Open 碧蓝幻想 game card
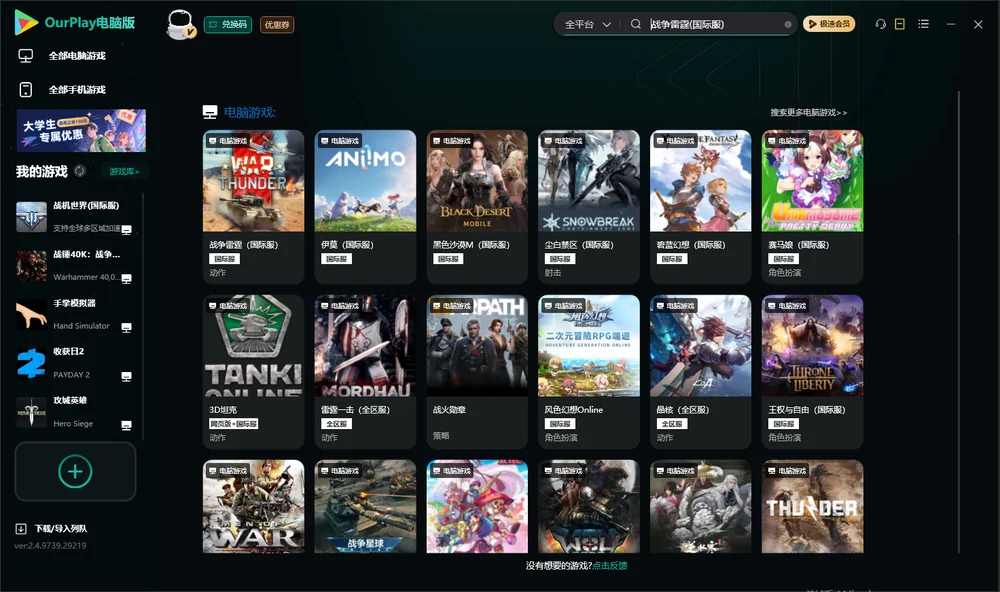This screenshot has height=592, width=1000. pyautogui.click(x=700, y=207)
